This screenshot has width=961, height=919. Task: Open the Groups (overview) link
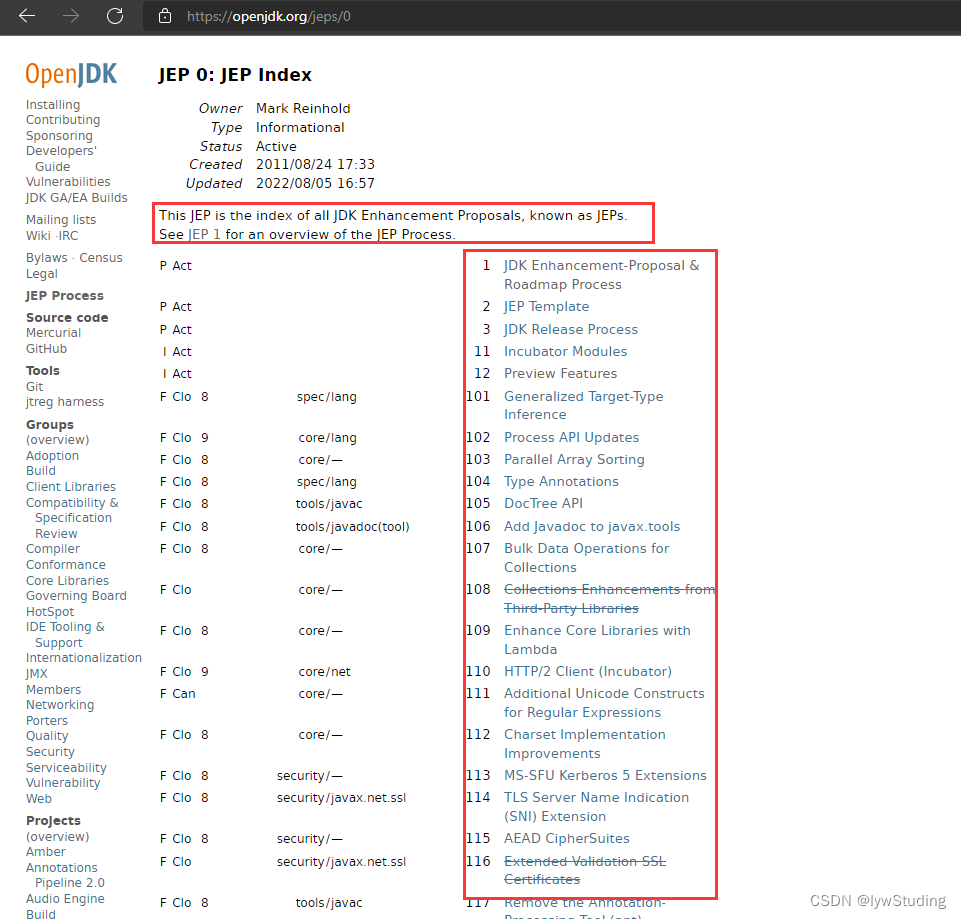tap(58, 440)
